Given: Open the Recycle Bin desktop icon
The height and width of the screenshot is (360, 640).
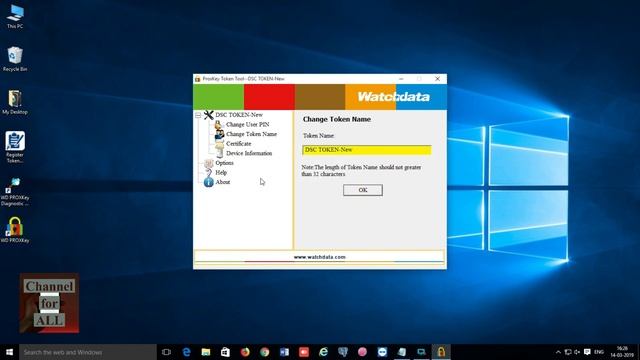Looking at the screenshot, I should (15, 59).
